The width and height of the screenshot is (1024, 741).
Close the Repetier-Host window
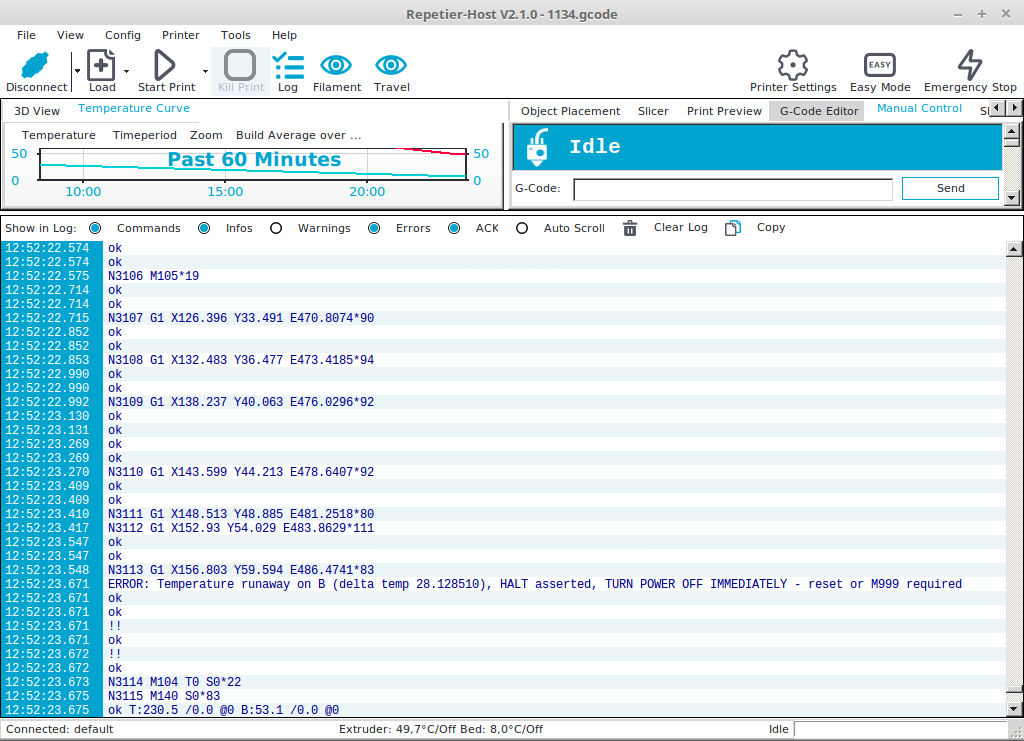[x=1006, y=14]
